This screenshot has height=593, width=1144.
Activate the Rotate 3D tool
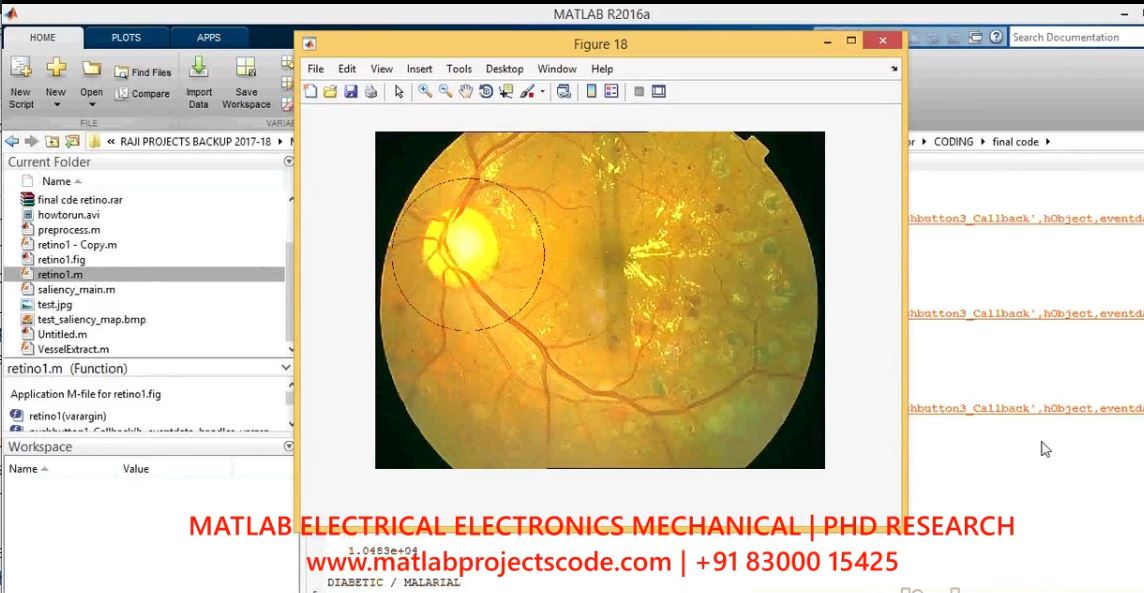click(486, 91)
